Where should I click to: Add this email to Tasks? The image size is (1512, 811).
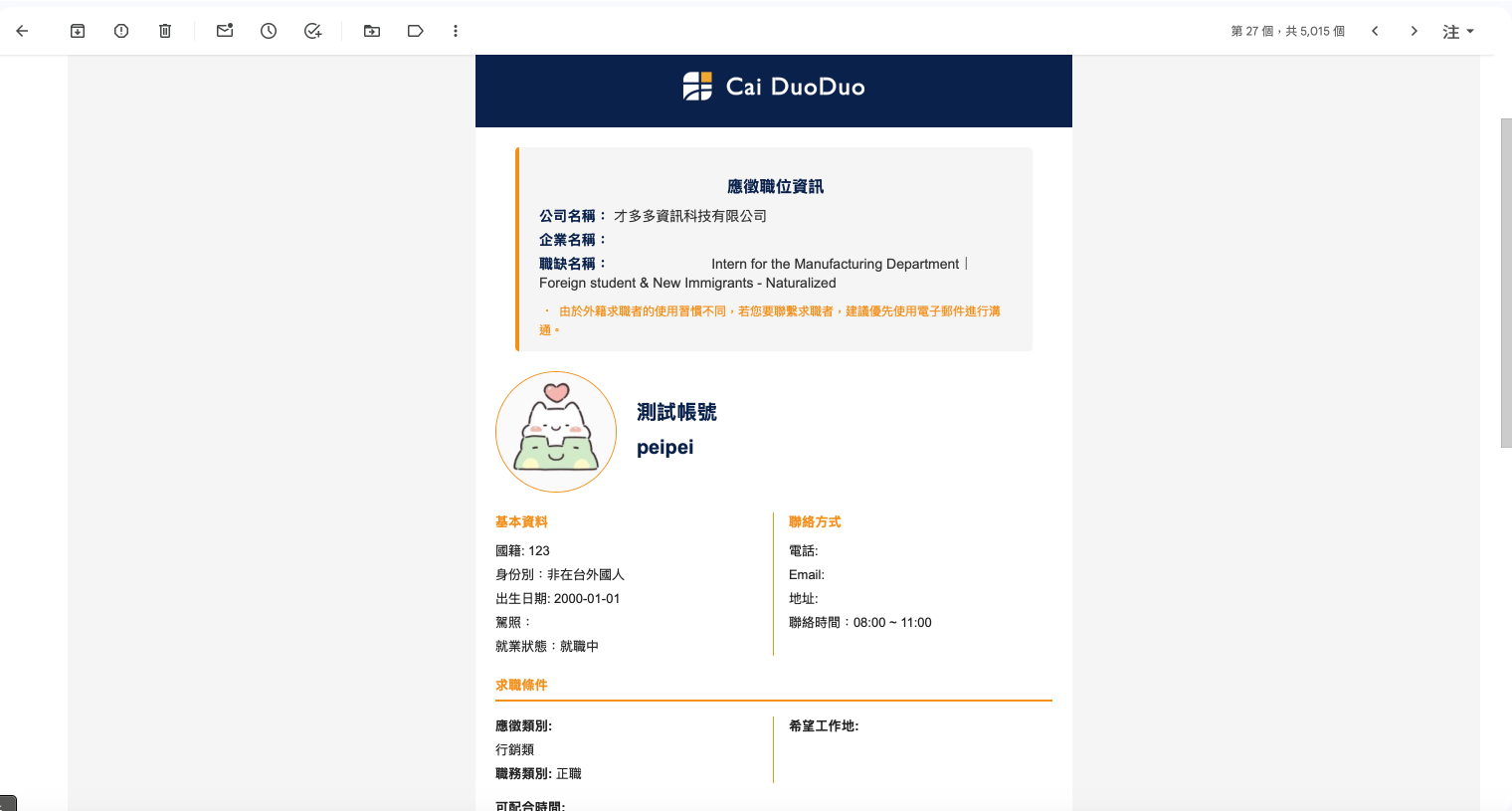312,31
